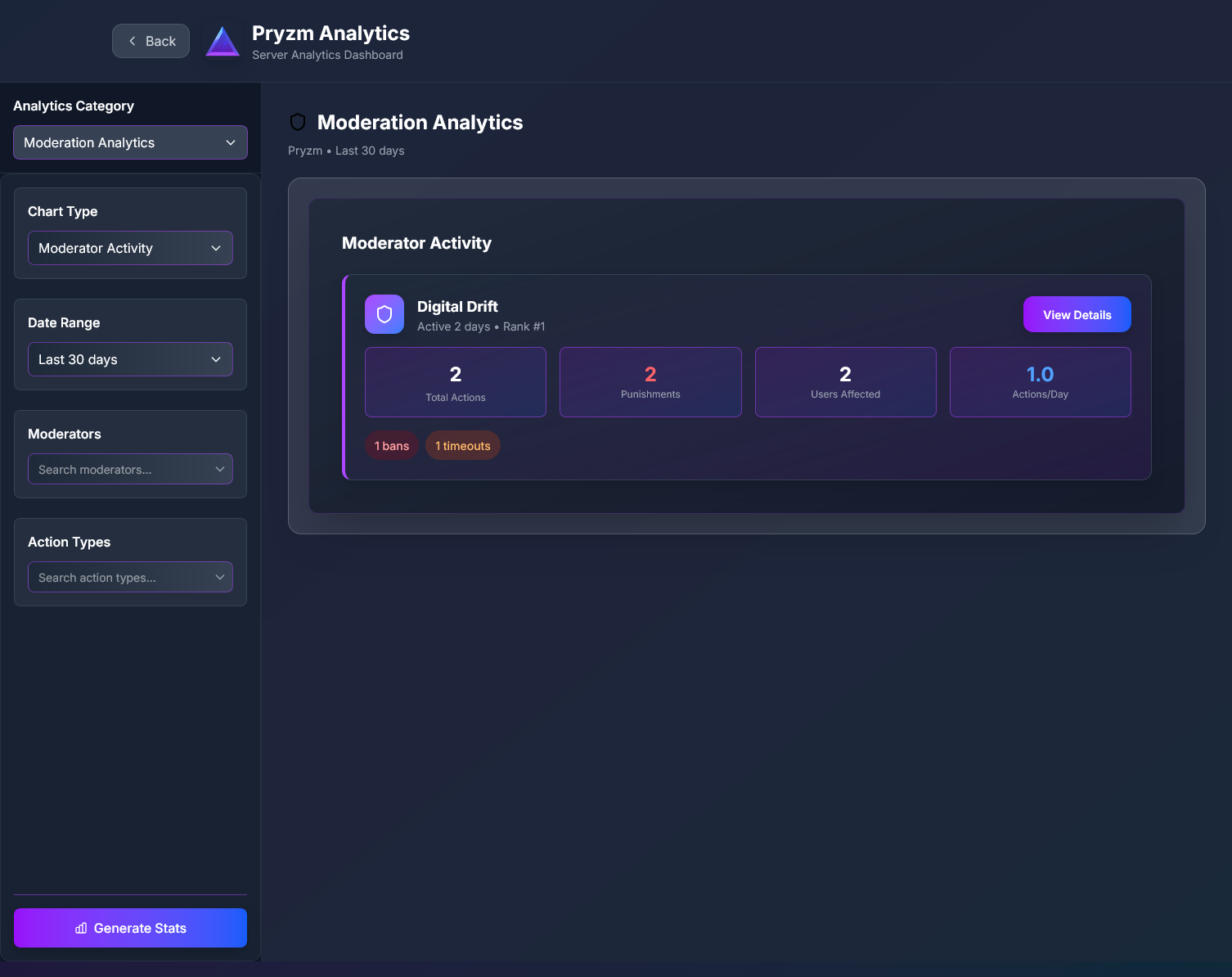The height and width of the screenshot is (977, 1232).
Task: Expand the Last 30 days date range dropdown
Action: coord(130,359)
